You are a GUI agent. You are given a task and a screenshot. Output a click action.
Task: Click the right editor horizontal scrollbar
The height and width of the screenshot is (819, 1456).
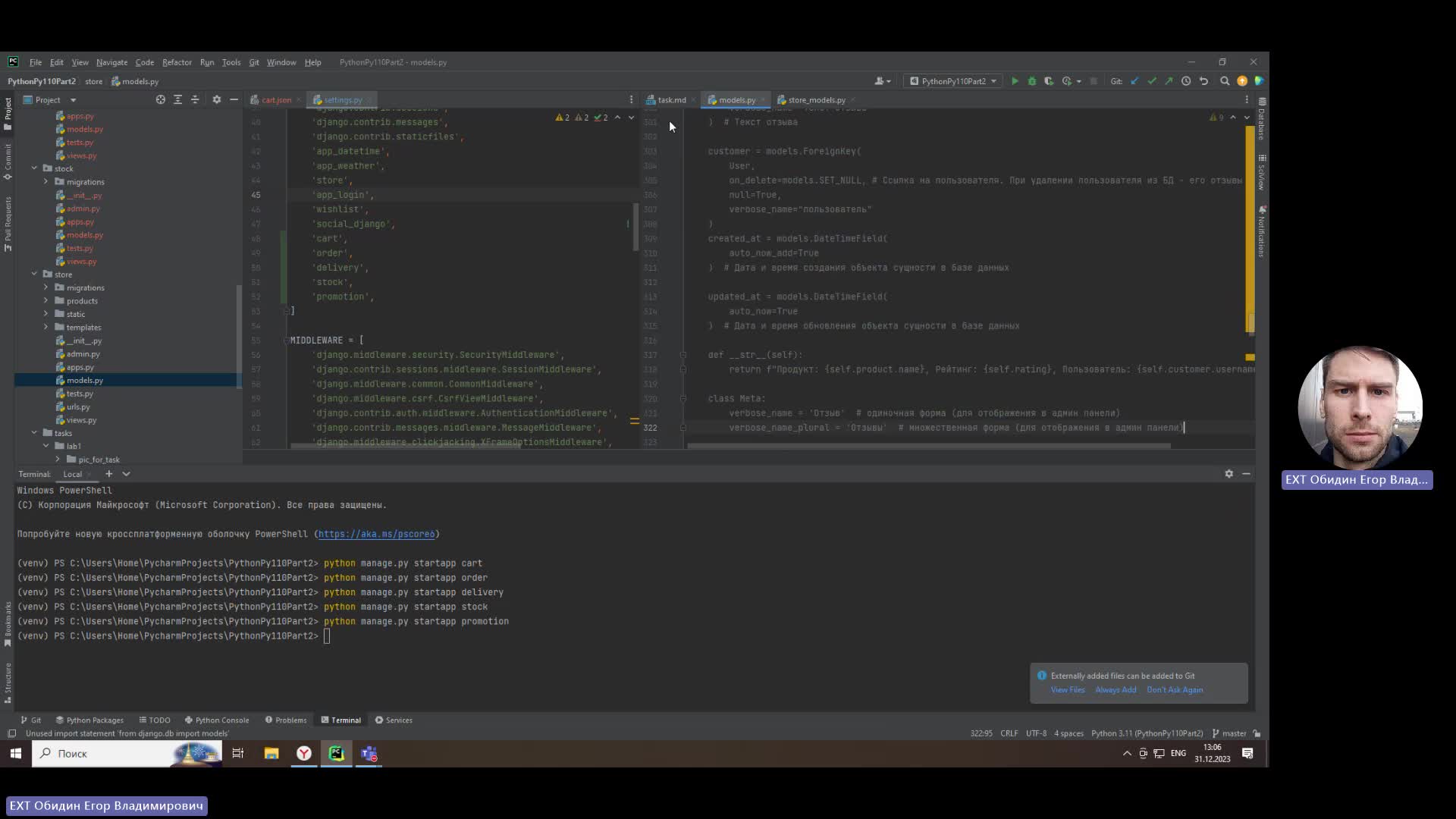pos(929,446)
